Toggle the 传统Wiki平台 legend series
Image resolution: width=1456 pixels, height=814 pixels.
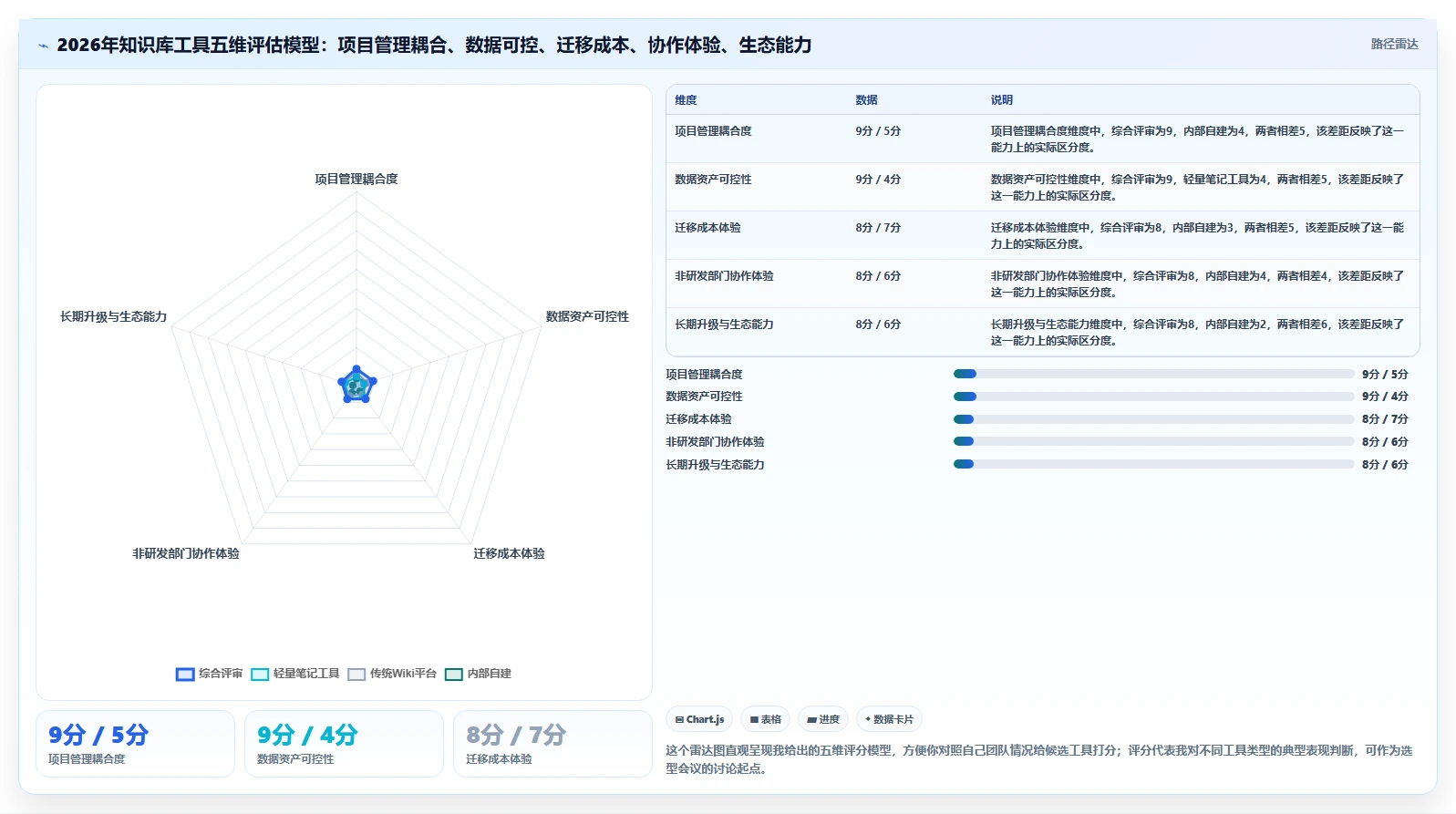[x=392, y=674]
